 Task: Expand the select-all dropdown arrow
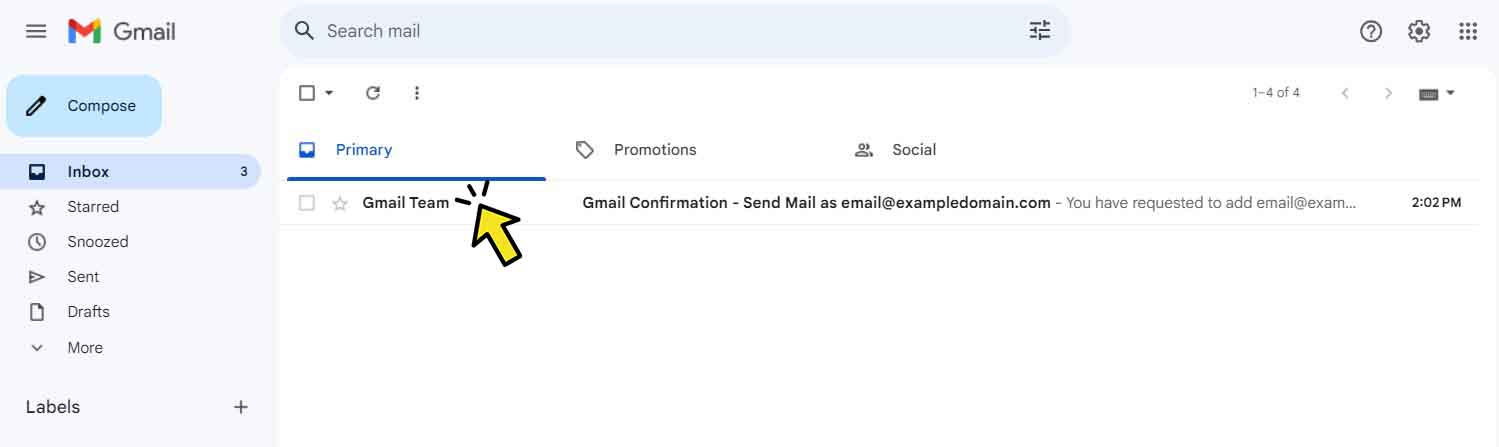pos(329,93)
